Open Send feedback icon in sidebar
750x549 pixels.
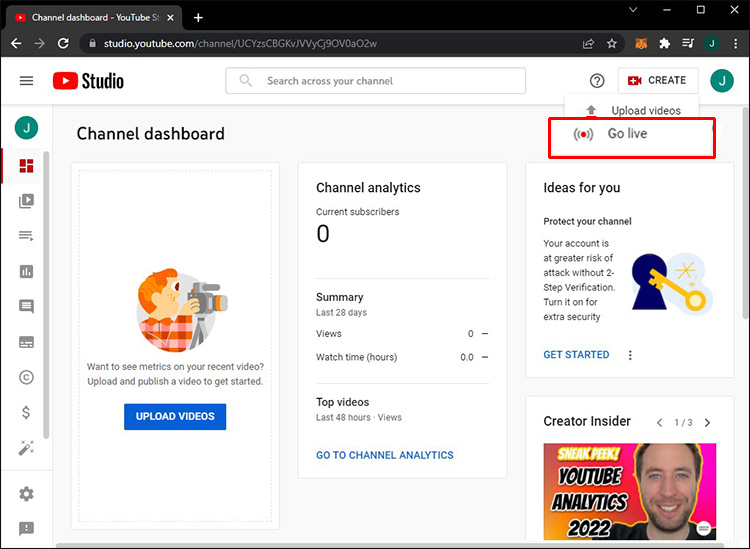(26, 528)
